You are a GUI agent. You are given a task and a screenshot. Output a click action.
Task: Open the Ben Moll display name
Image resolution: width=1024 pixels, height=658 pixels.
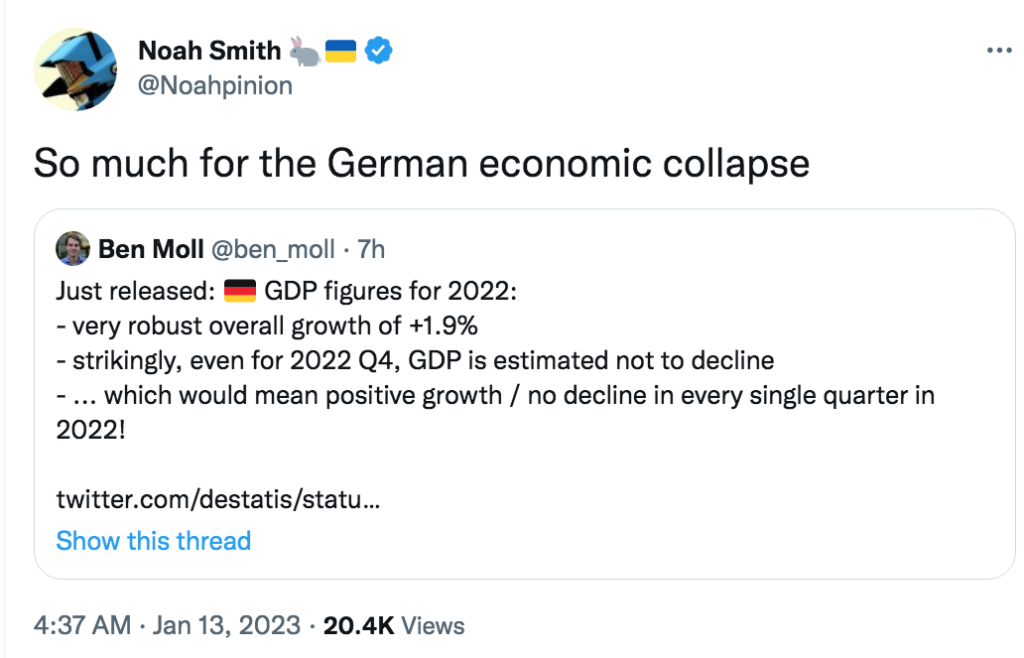pos(151,249)
